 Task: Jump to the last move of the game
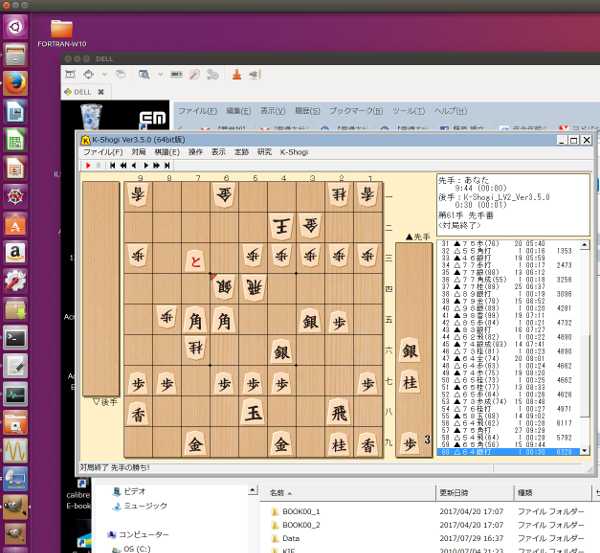pos(167,165)
